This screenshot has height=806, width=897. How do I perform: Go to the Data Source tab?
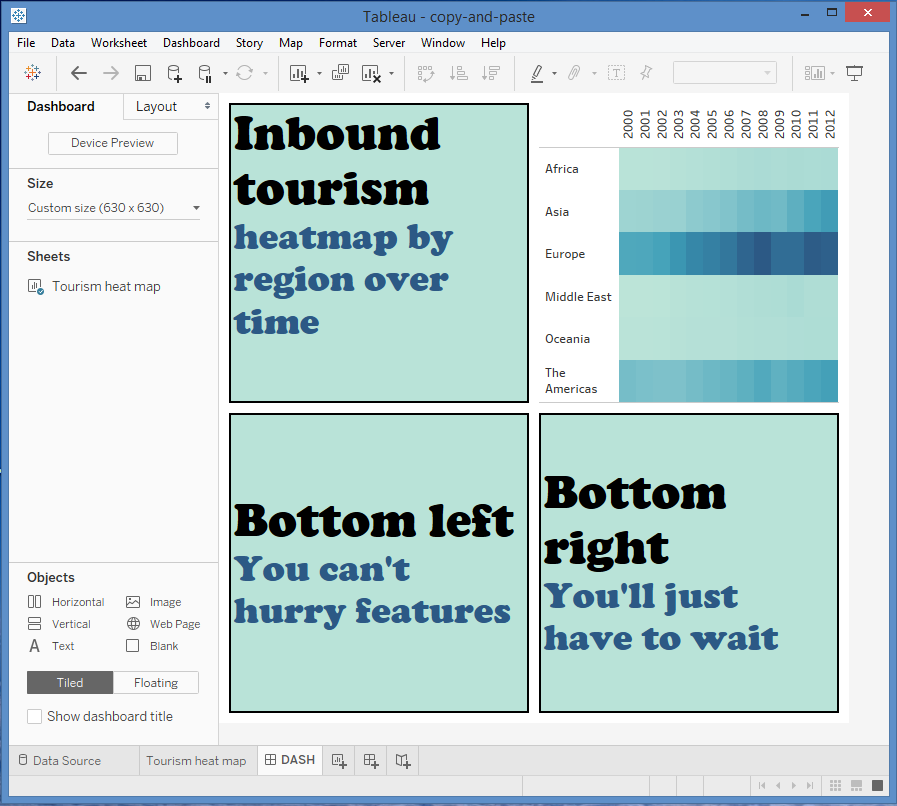pyautogui.click(x=66, y=761)
